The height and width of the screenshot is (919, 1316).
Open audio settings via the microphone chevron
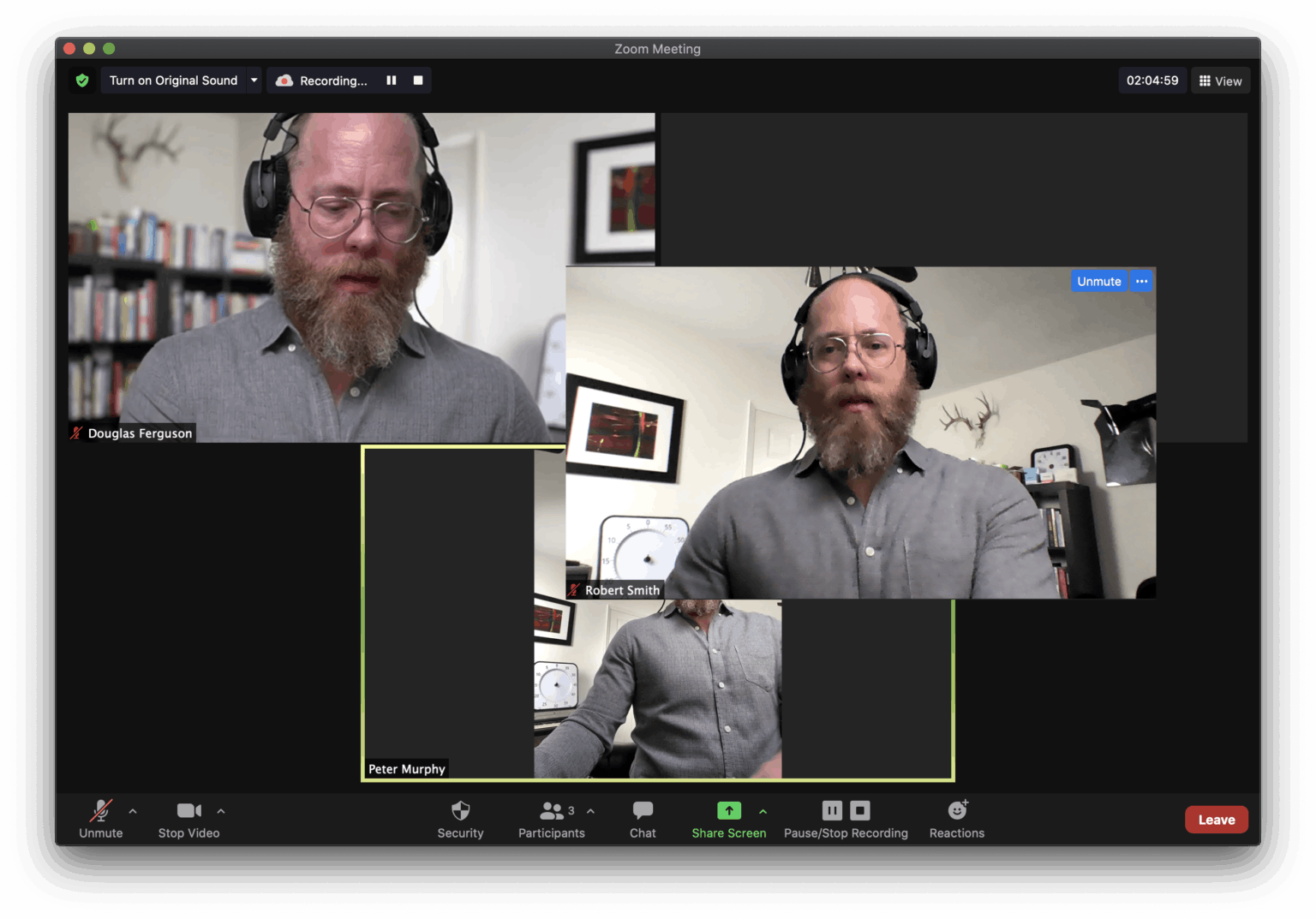click(x=133, y=810)
